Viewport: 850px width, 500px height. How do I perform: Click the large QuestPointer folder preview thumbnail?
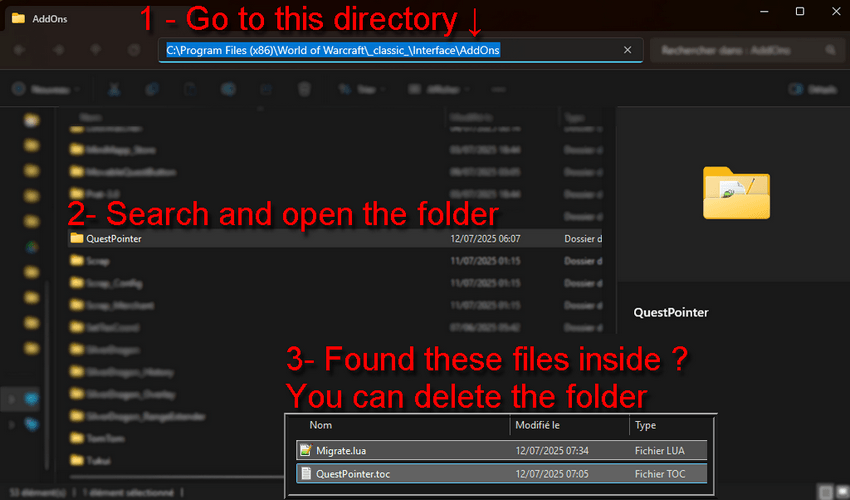click(x=736, y=193)
